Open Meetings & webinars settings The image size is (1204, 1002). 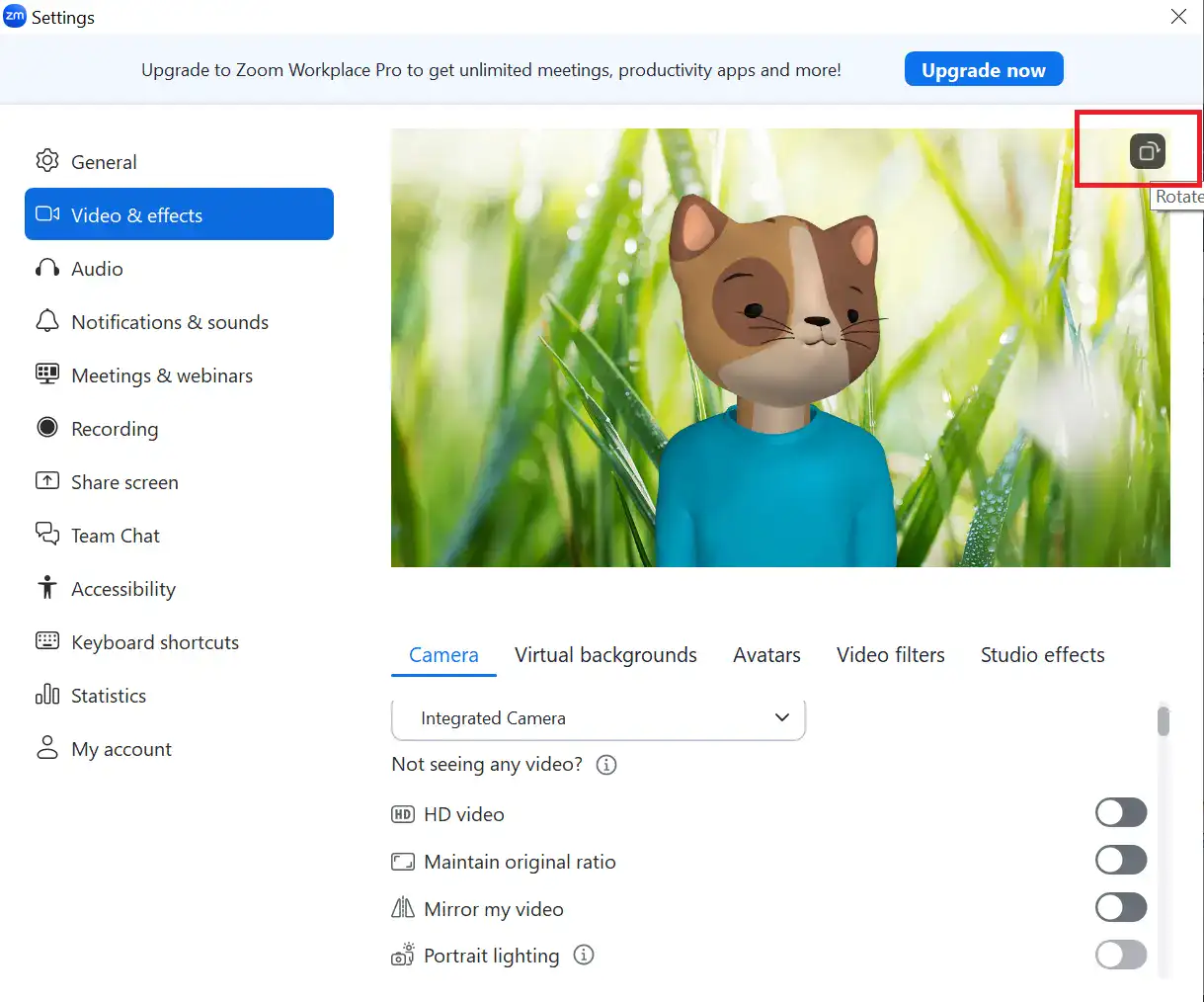(179, 375)
